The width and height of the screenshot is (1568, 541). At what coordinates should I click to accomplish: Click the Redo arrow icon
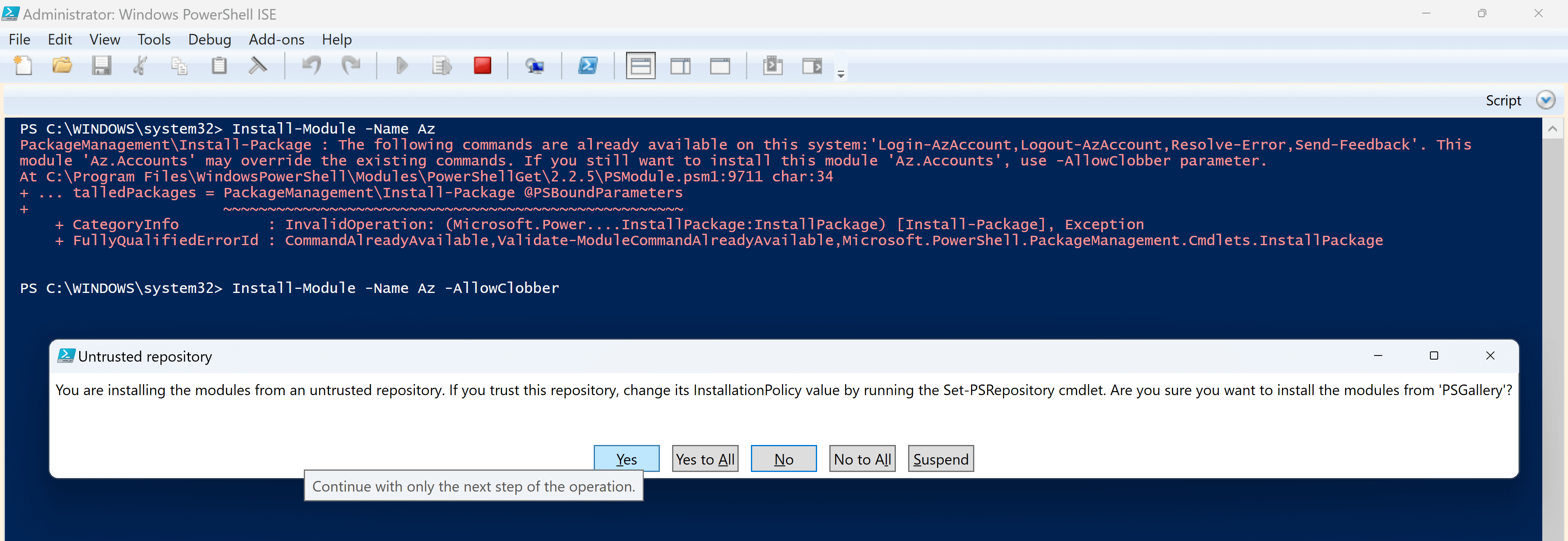[351, 65]
